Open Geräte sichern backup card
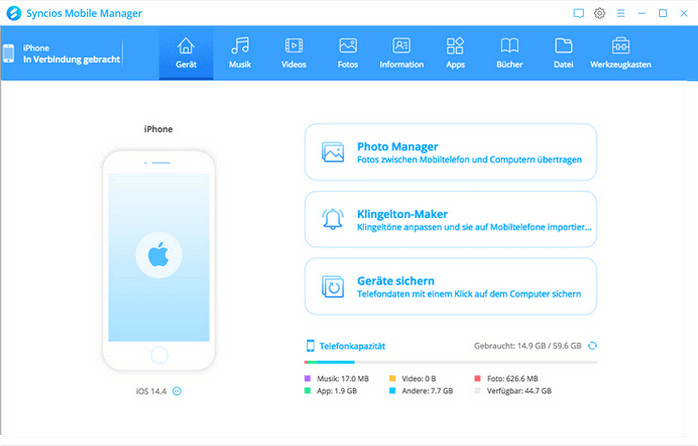698x446 pixels. pos(450,287)
